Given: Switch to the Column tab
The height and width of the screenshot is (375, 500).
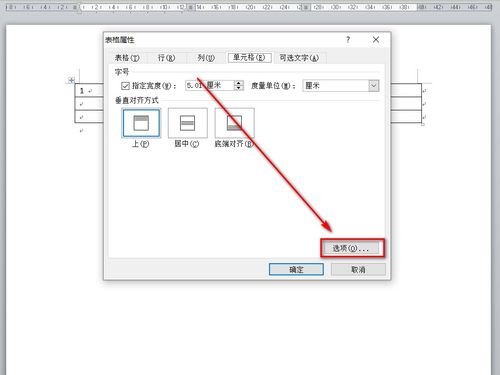Looking at the screenshot, I should click(x=206, y=58).
